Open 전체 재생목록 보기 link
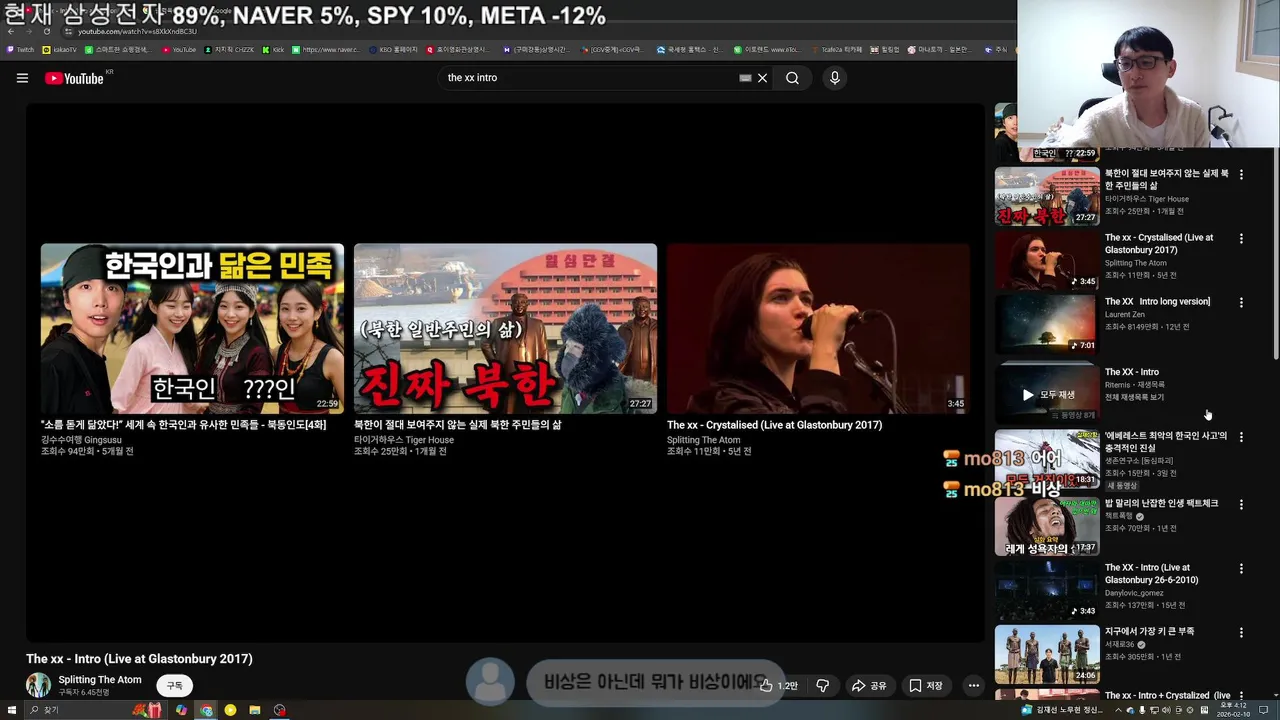Viewport: 1280px width, 720px height. [x=1134, y=397]
